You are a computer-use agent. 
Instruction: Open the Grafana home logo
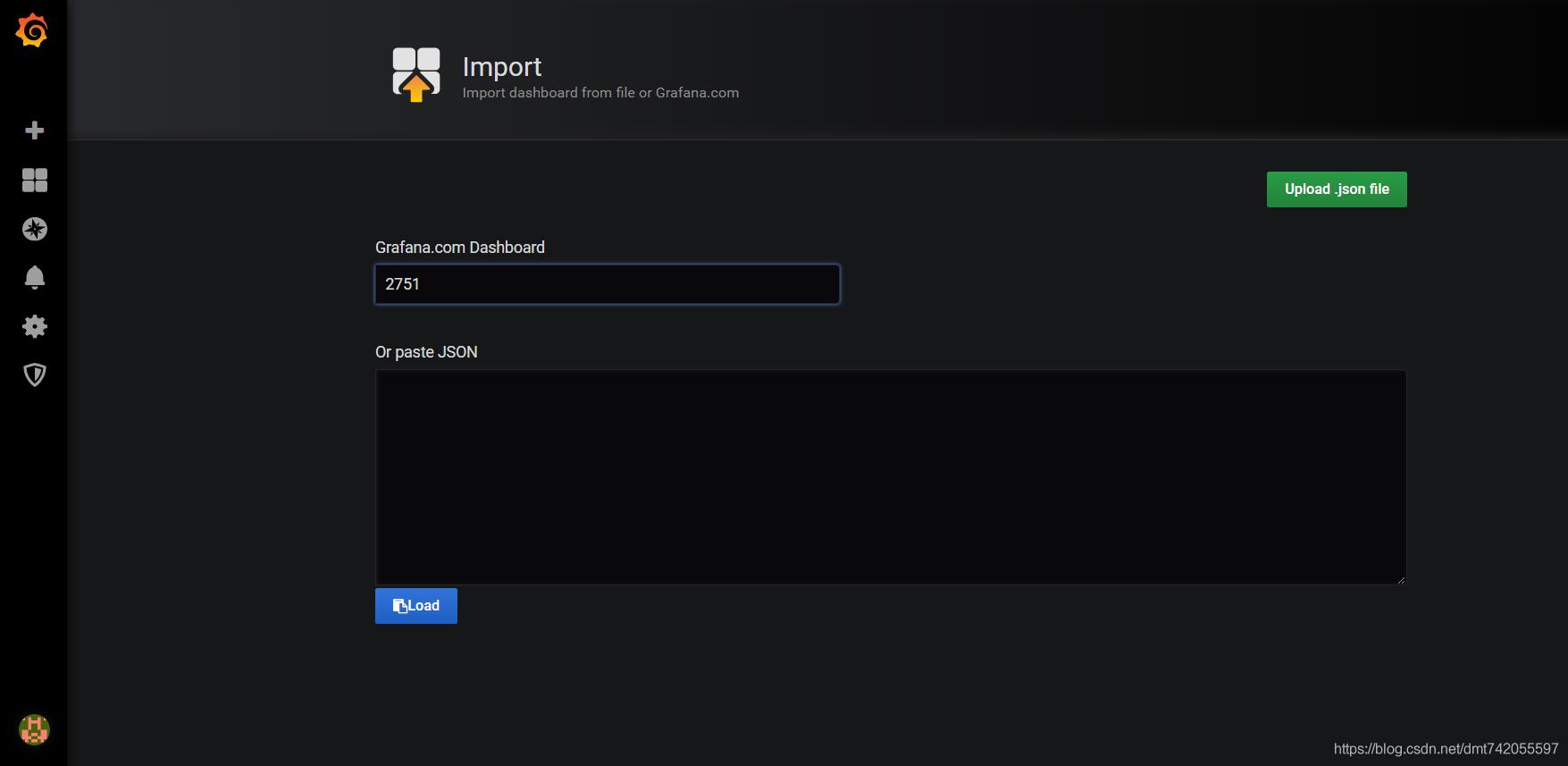point(32,30)
